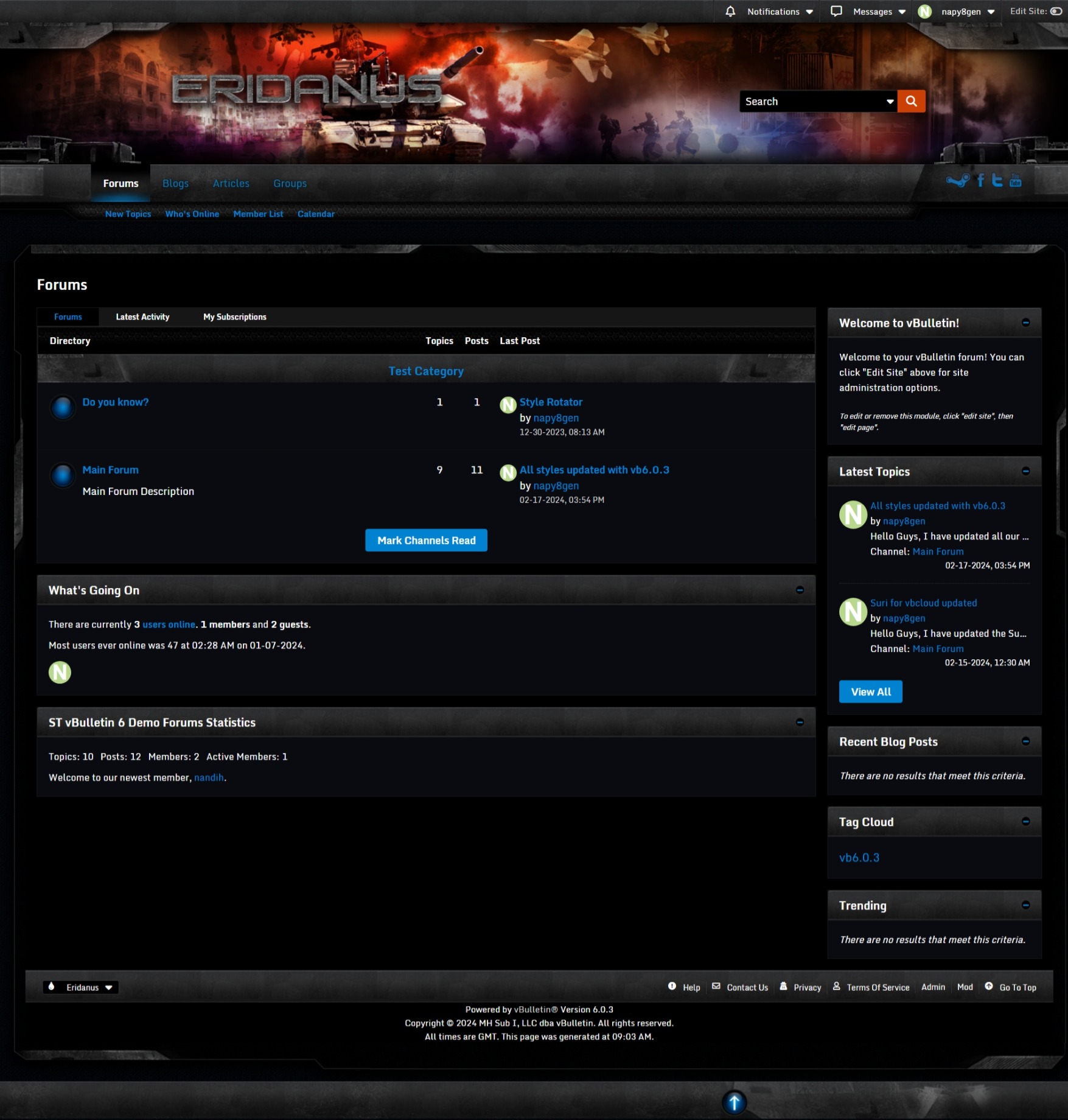Screen dimensions: 1068x1120
Task: Click the Mark Channels Read button
Action: click(x=426, y=540)
